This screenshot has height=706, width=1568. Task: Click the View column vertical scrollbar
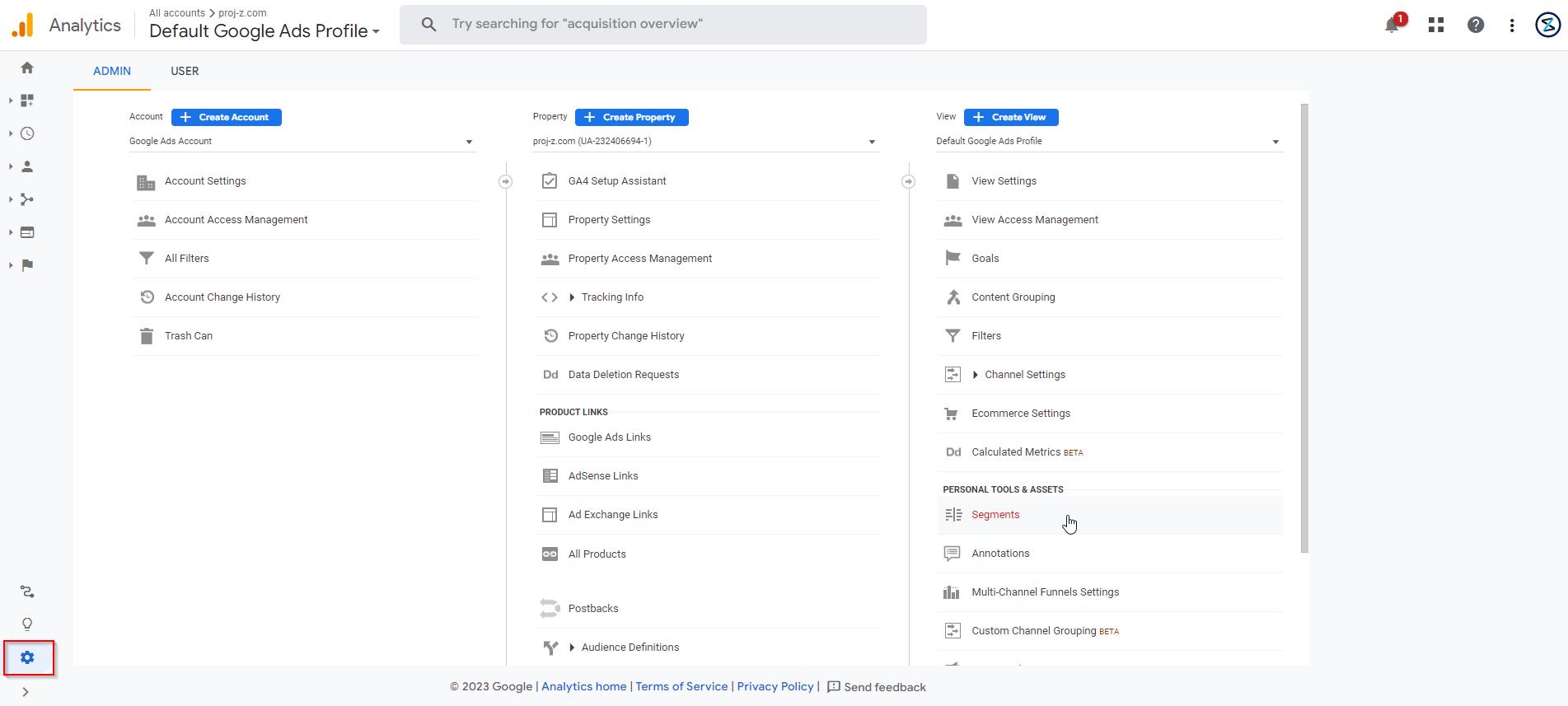pos(1304,330)
